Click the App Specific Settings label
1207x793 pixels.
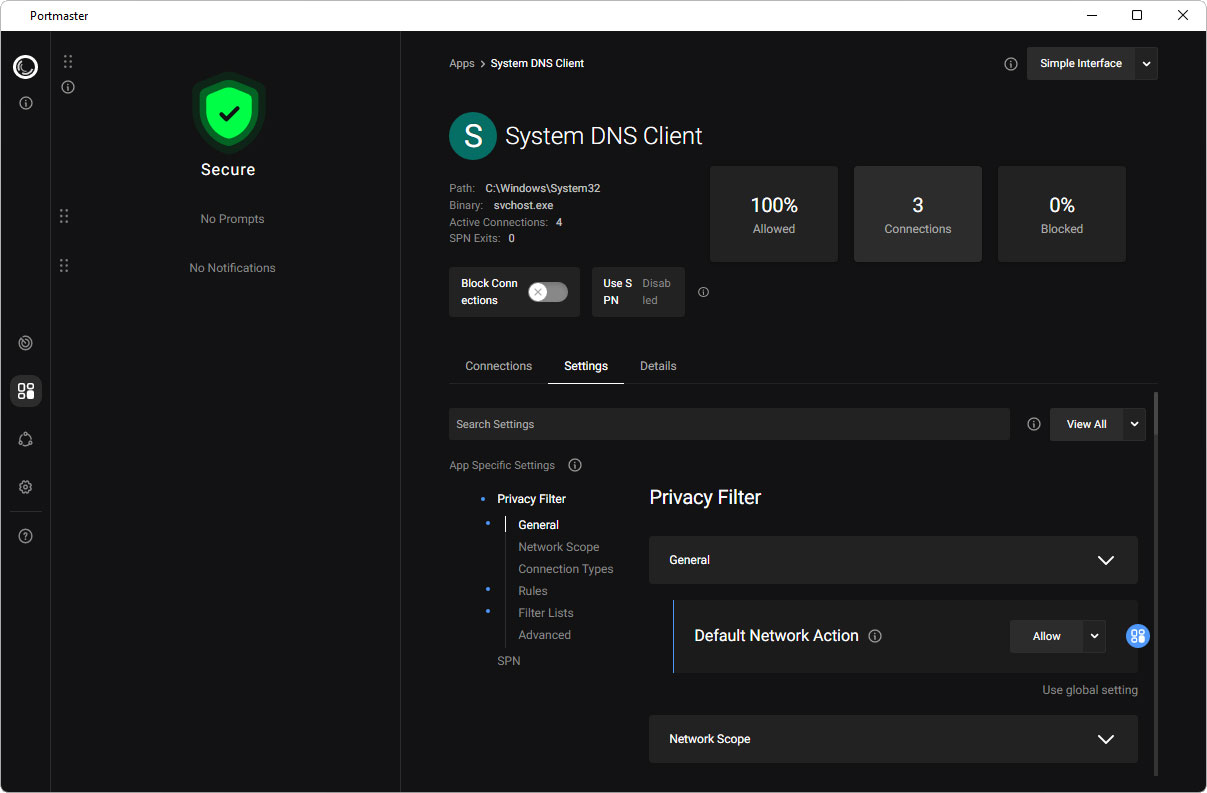pos(502,465)
